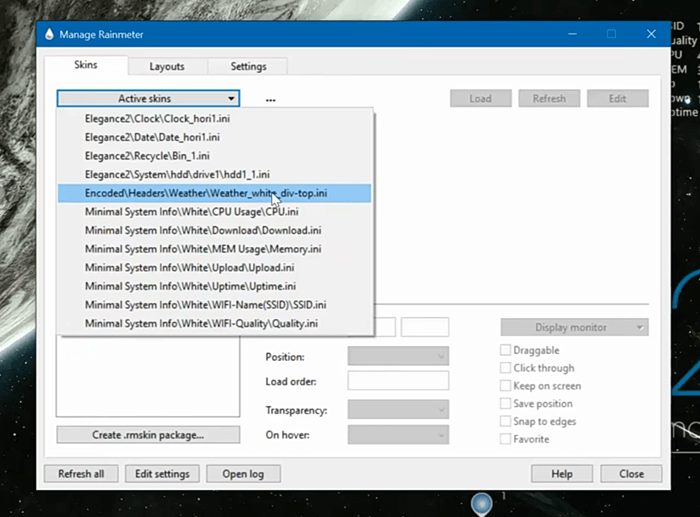700x517 pixels.
Task: Minimize the Manage Rainmeter window
Action: [x=572, y=34]
